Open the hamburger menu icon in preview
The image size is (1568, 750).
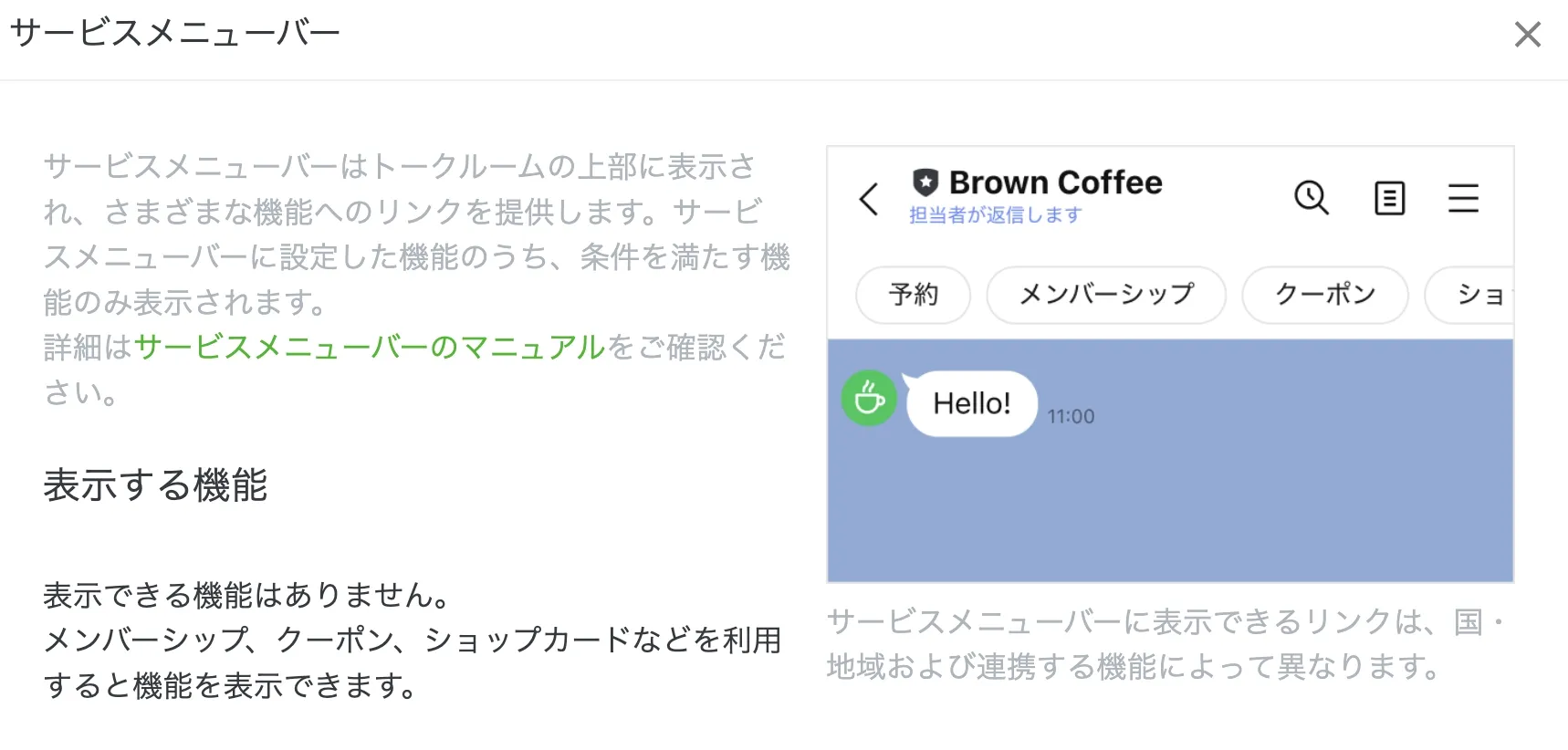[x=1463, y=198]
